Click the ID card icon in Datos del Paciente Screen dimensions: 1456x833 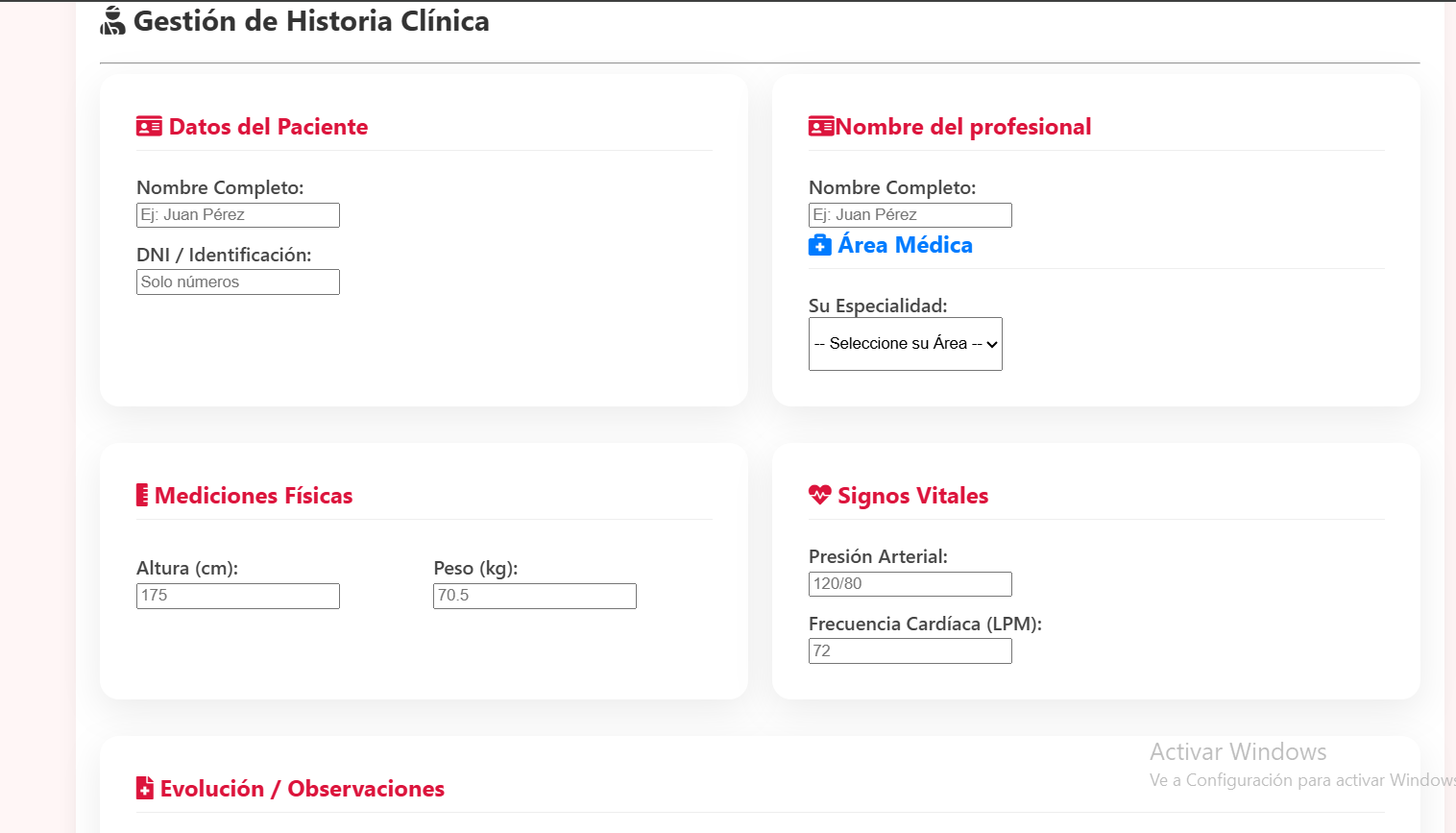[149, 125]
